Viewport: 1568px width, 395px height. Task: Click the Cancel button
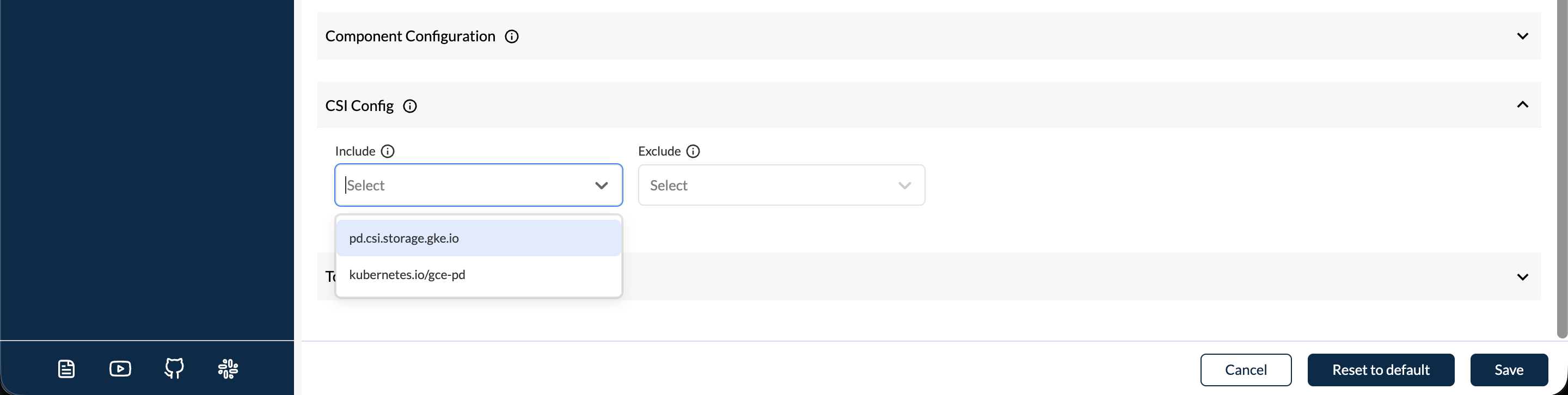pyautogui.click(x=1245, y=370)
